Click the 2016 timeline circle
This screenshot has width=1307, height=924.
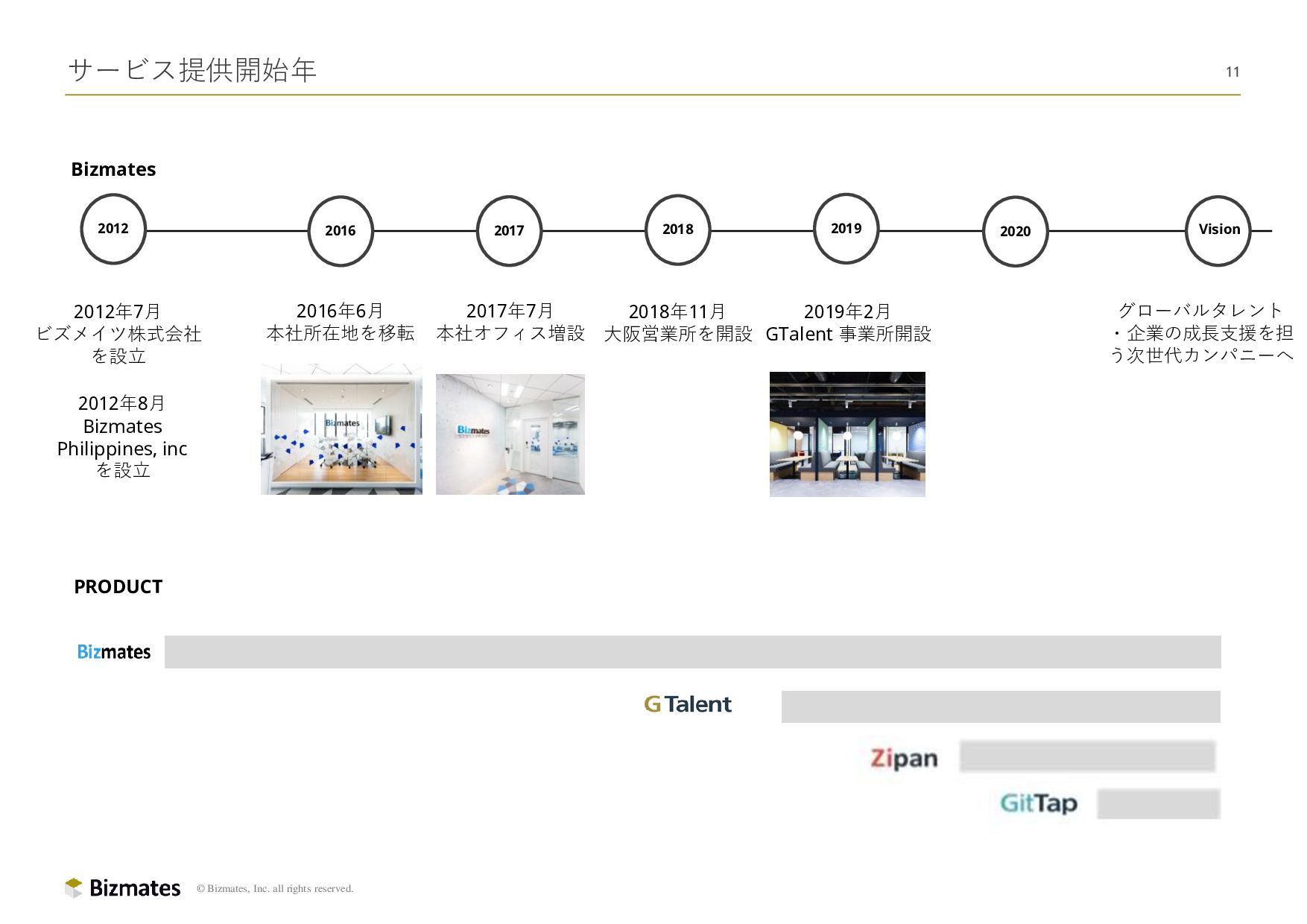pos(341,231)
